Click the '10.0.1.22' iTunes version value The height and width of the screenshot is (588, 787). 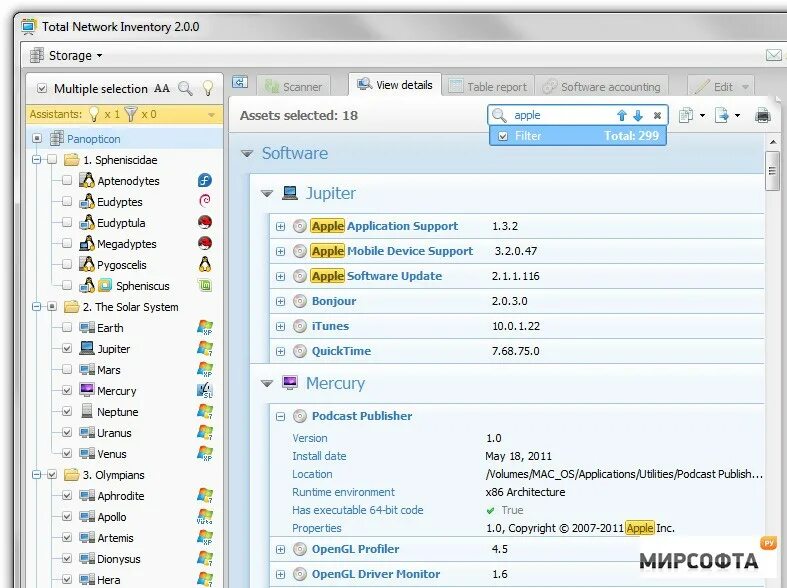click(x=516, y=326)
